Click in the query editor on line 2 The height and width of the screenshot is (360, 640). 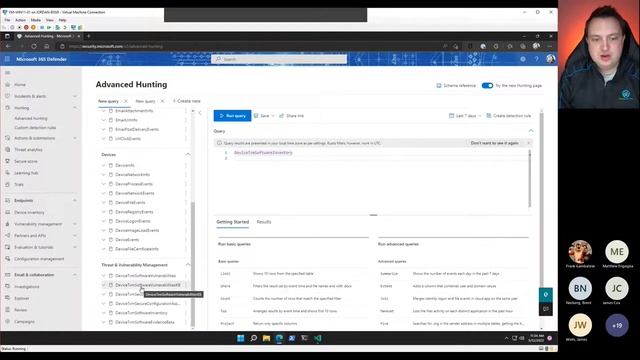point(380,158)
